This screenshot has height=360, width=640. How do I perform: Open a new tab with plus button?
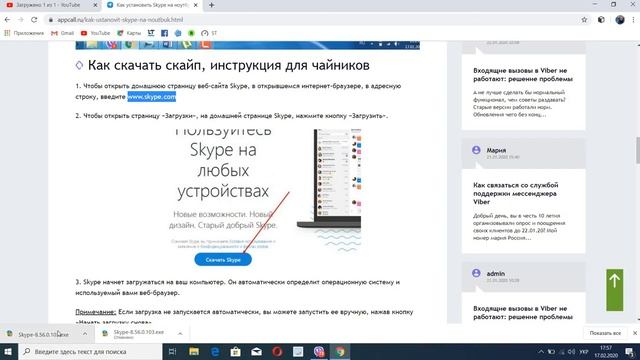211,5
